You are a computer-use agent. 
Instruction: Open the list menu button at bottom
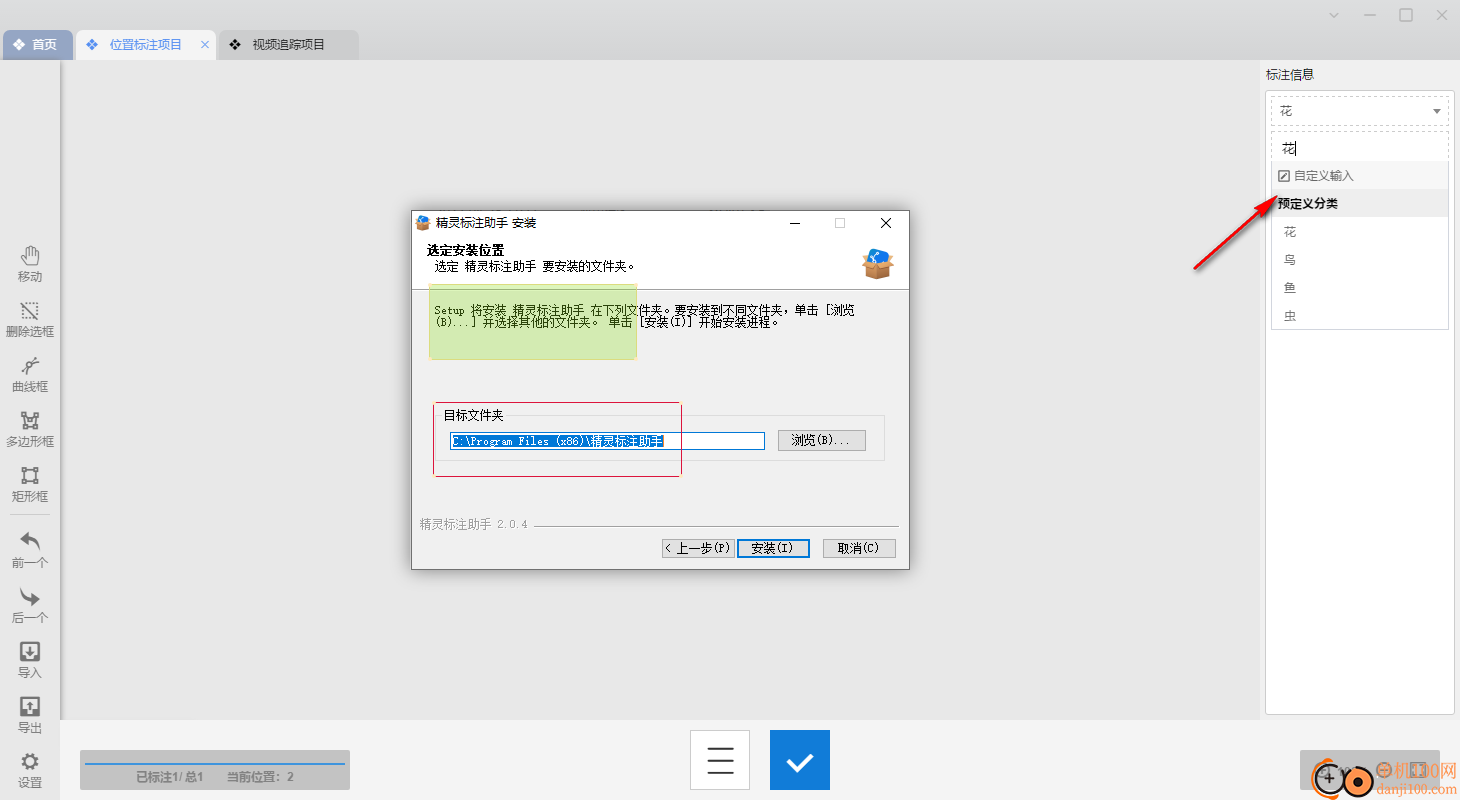[x=720, y=760]
